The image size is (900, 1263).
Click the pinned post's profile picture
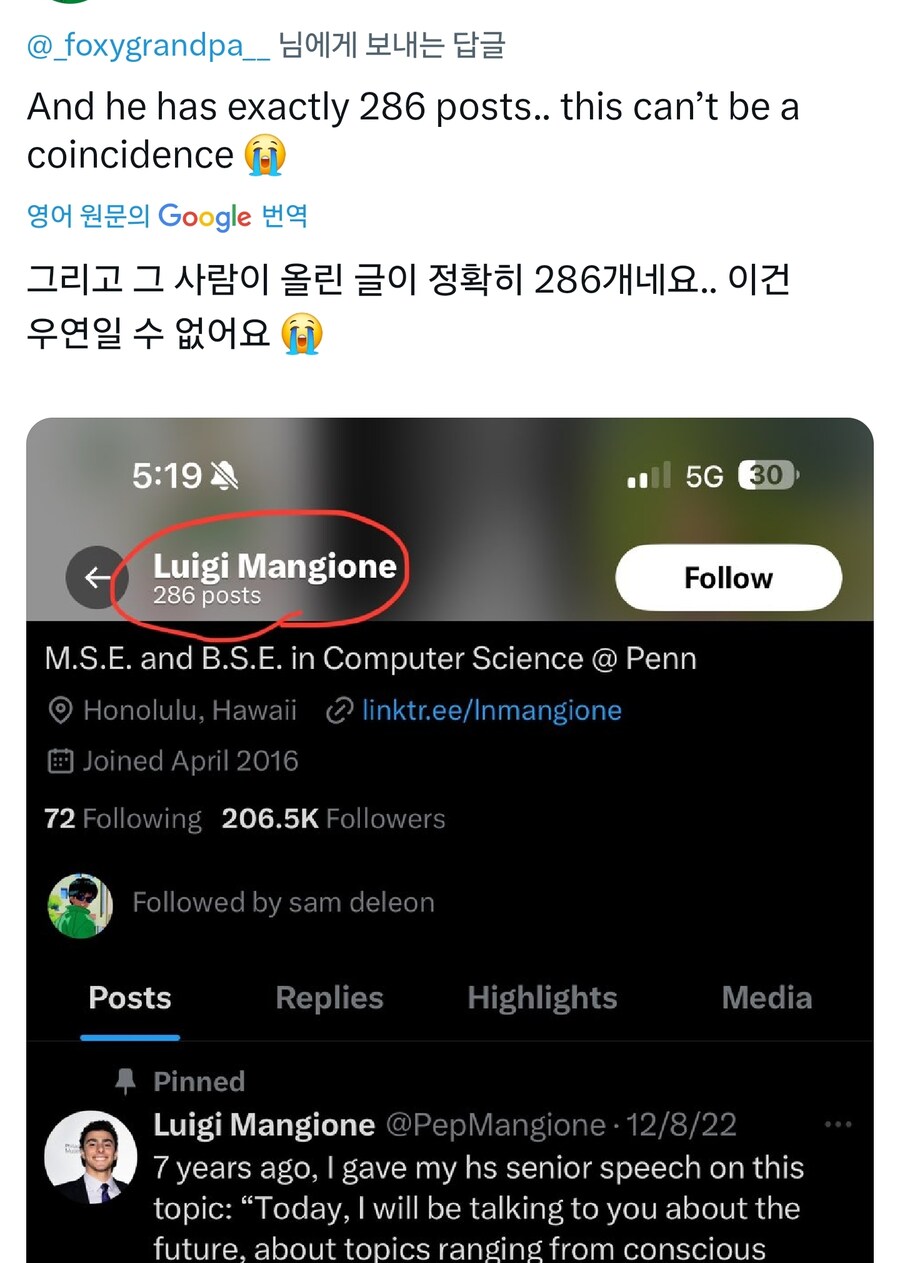coord(91,1157)
